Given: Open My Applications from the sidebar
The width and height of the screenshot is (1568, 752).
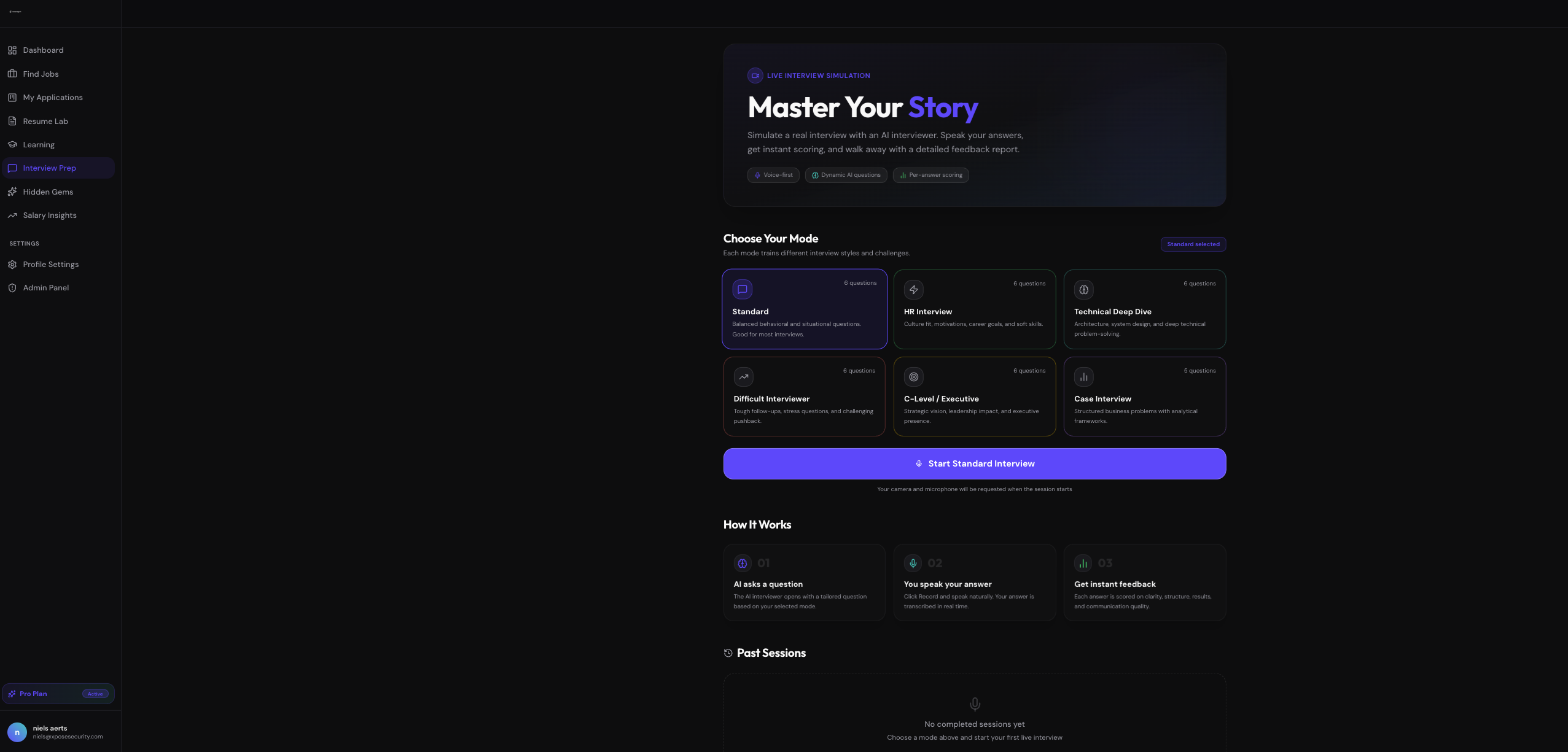Looking at the screenshot, I should [x=53, y=98].
